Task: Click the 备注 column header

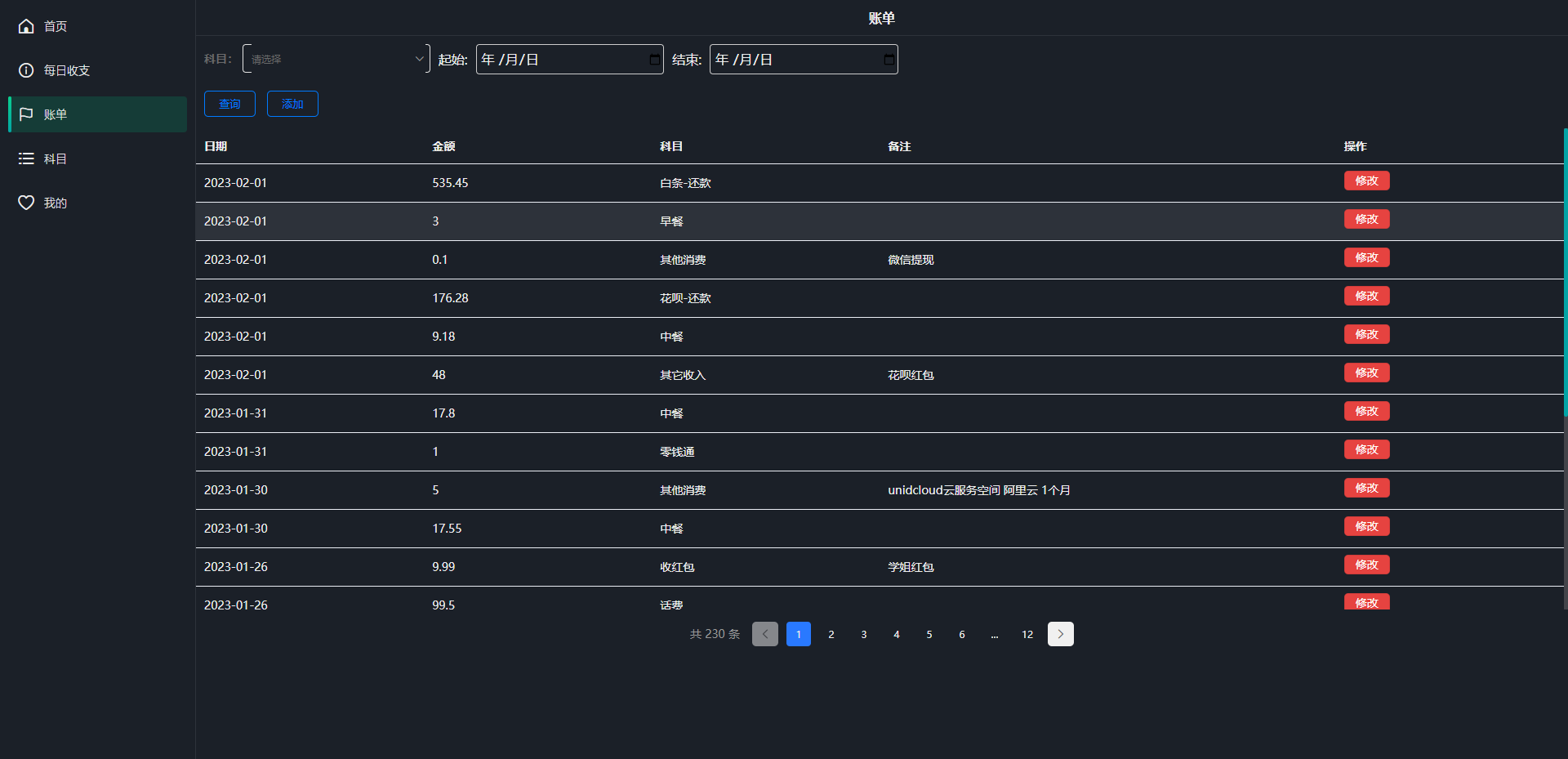Action: coord(899,146)
